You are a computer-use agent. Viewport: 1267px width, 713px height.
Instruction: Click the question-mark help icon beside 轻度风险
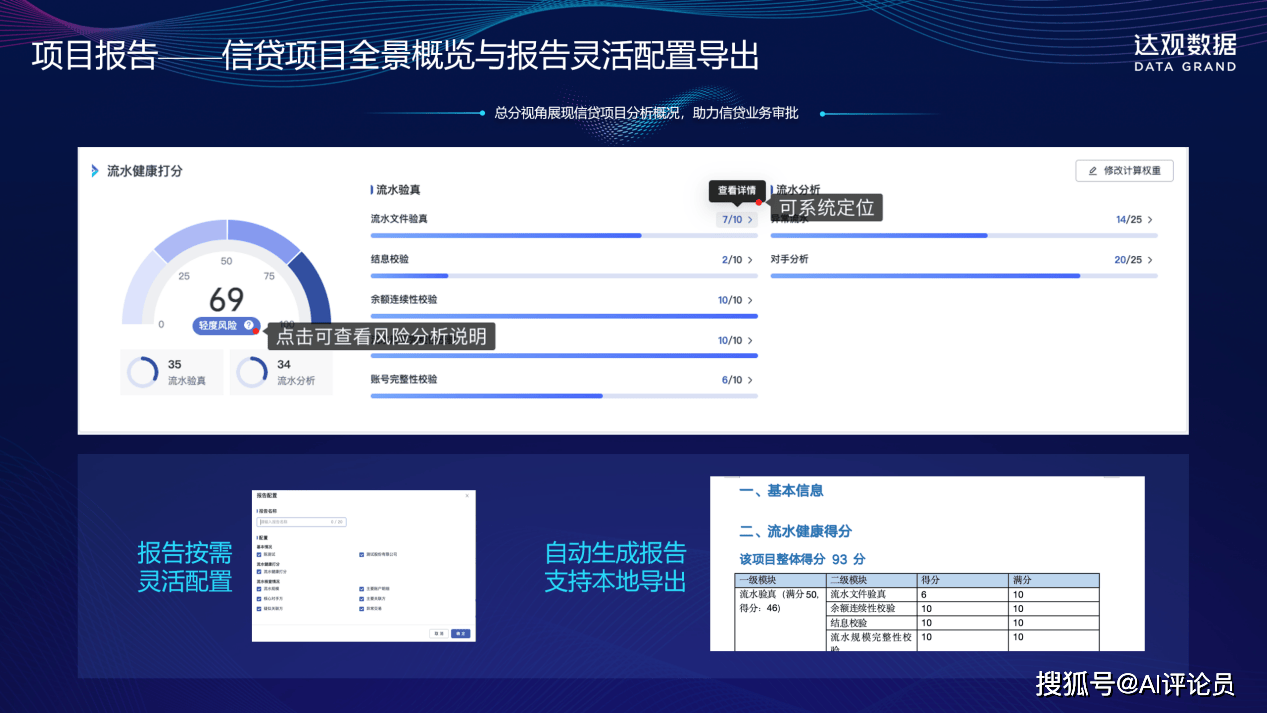[249, 324]
